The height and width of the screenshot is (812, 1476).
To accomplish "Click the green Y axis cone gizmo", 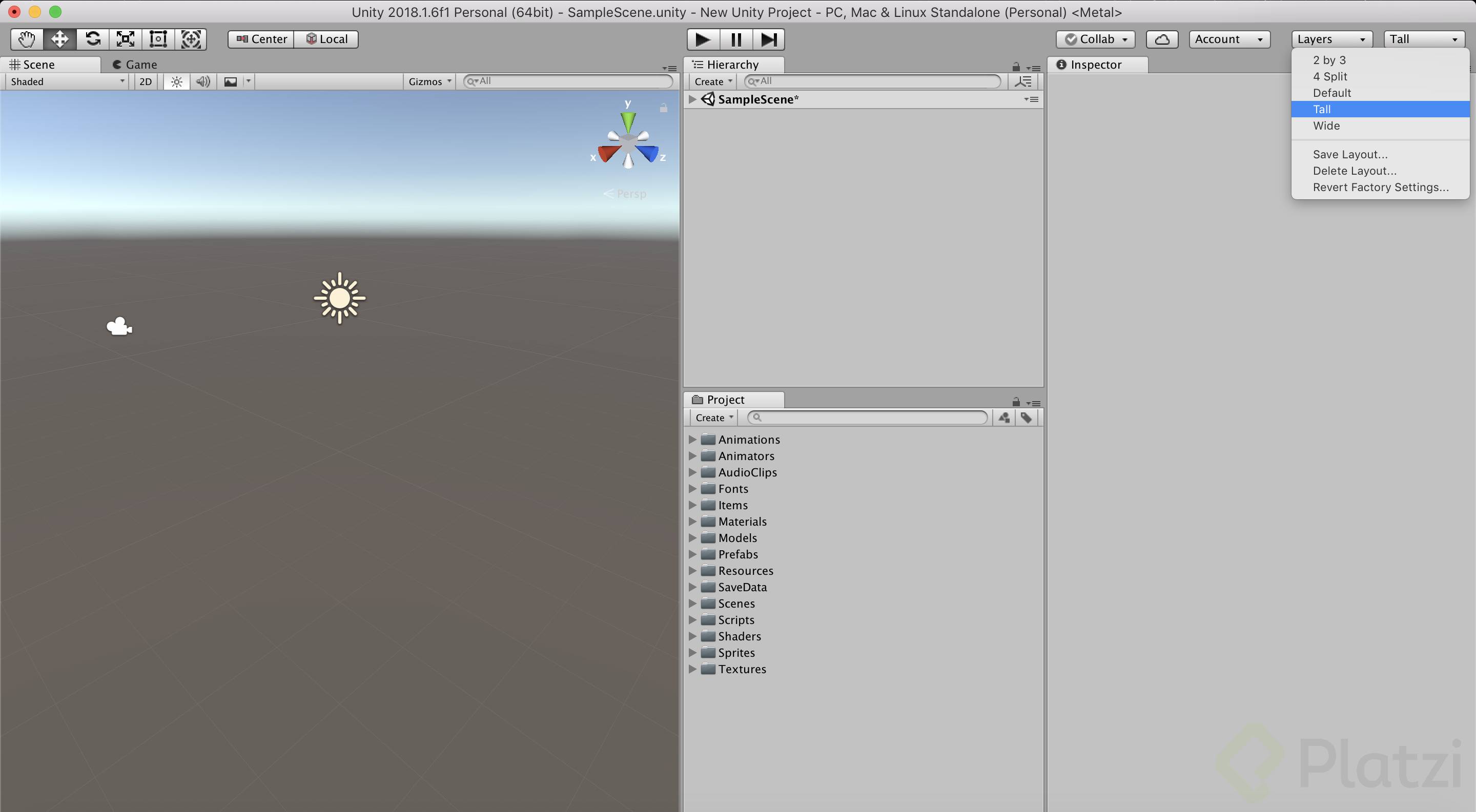I will (628, 120).
